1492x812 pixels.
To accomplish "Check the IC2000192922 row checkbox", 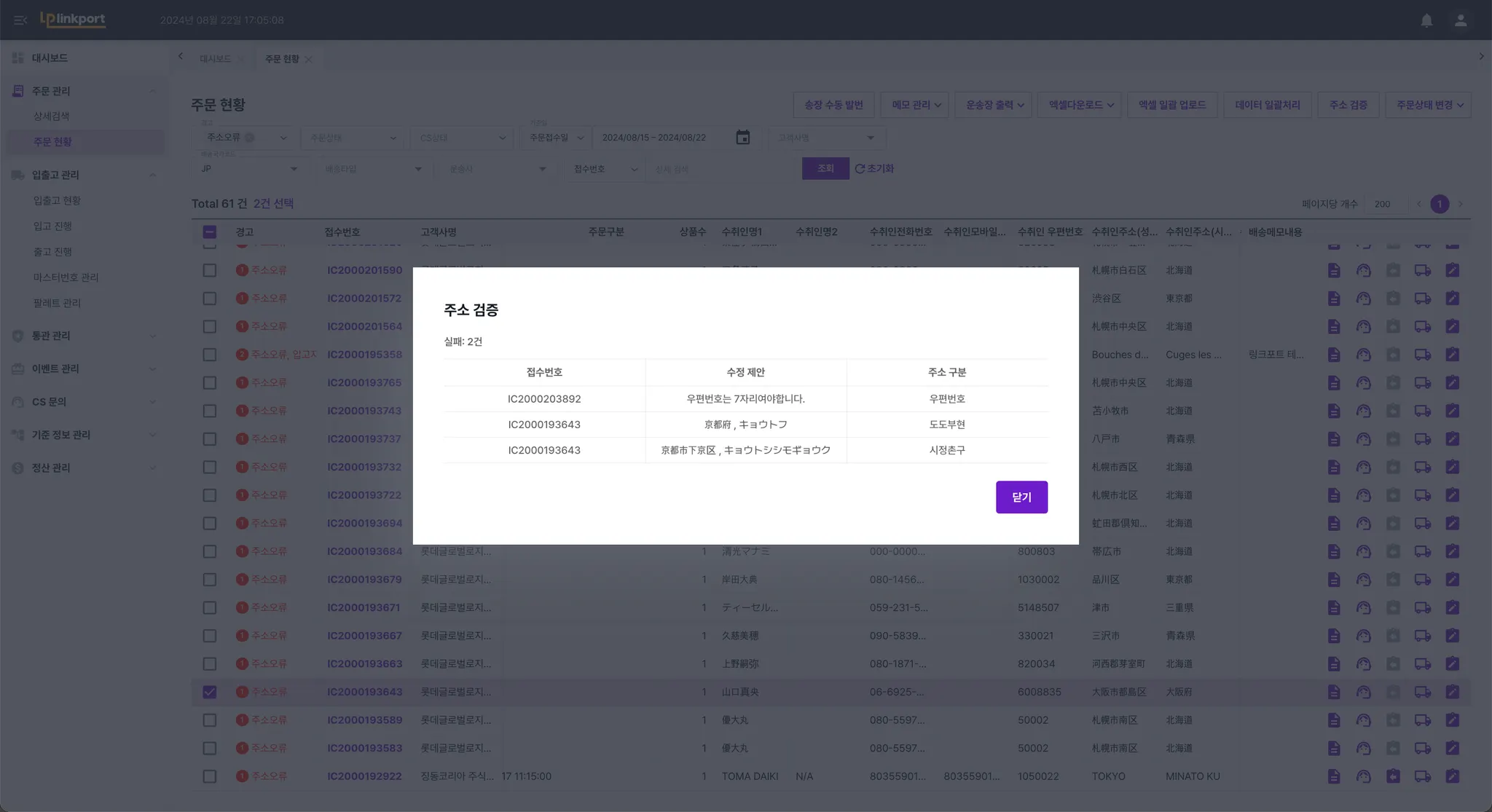I will pyautogui.click(x=209, y=776).
